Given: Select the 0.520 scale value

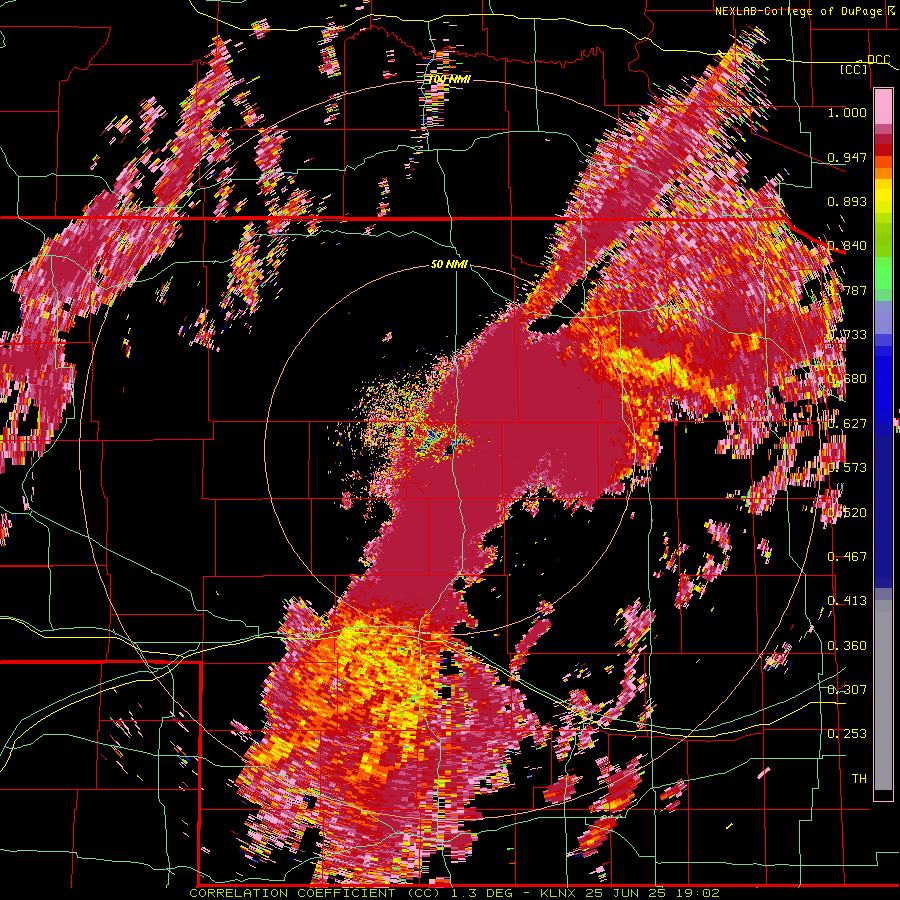Looking at the screenshot, I should click(x=847, y=512).
